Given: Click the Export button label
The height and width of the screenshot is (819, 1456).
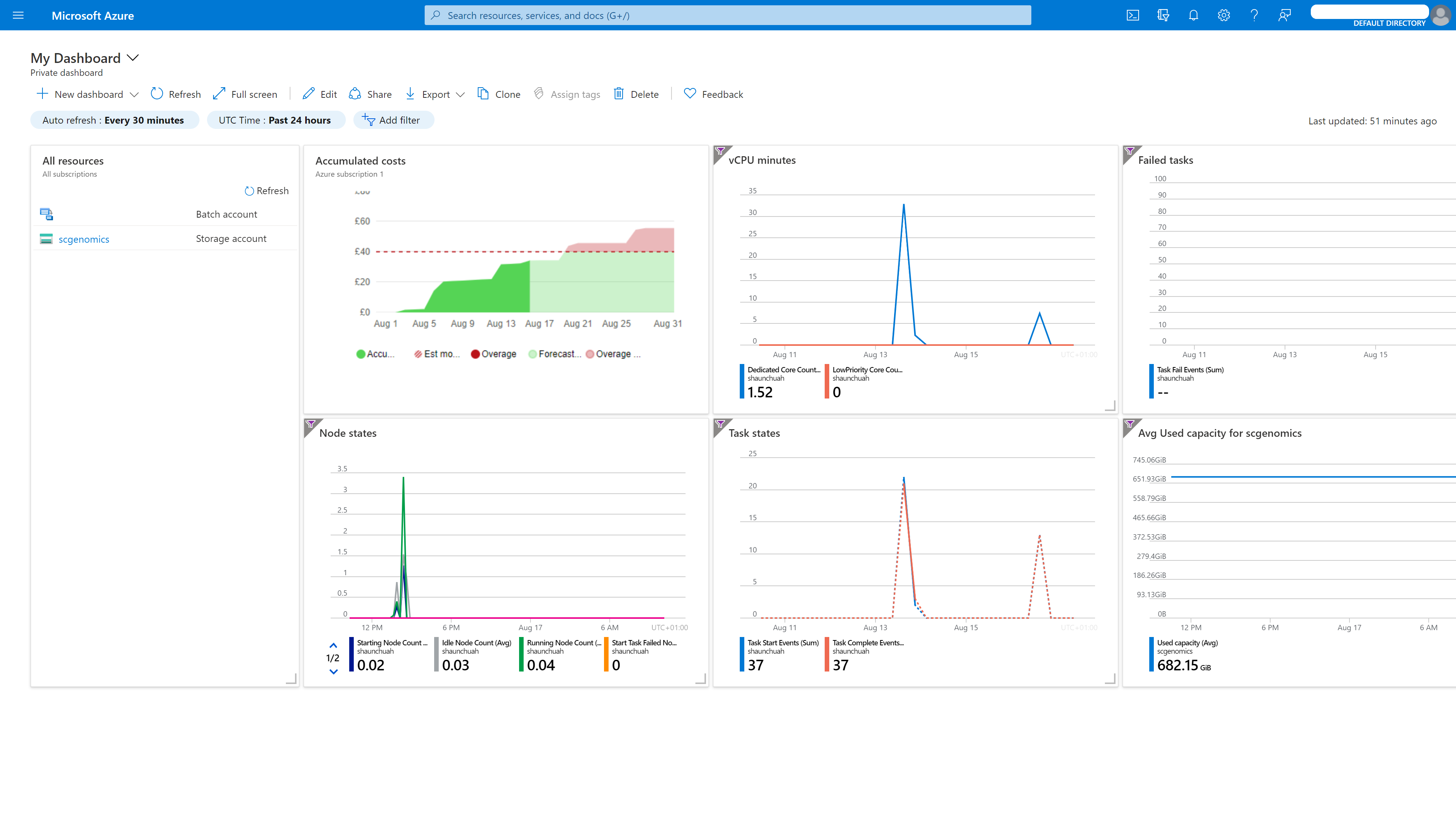Looking at the screenshot, I should click(x=436, y=95).
